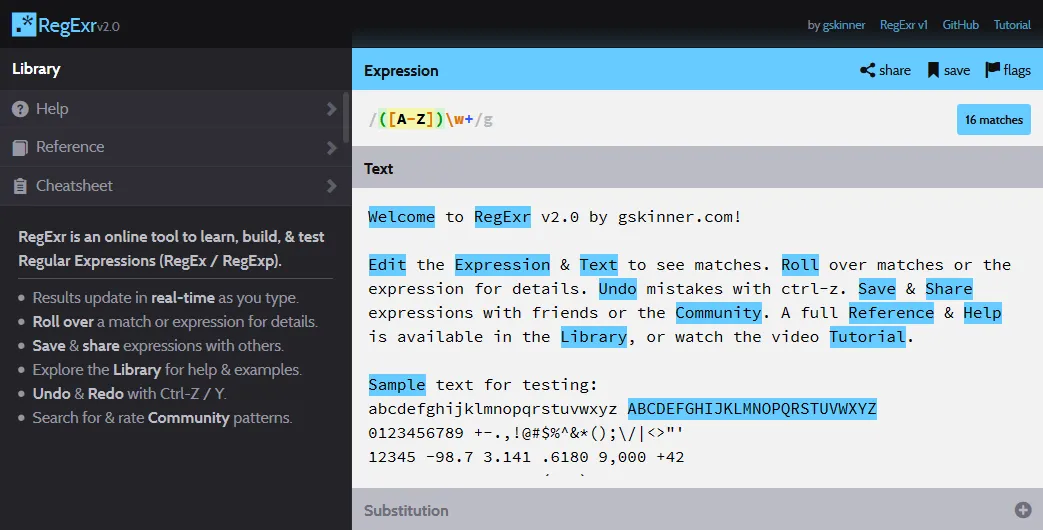Viewport: 1043px width, 530px height.
Task: Click the highlighted match 'Save' in text
Action: (x=877, y=289)
